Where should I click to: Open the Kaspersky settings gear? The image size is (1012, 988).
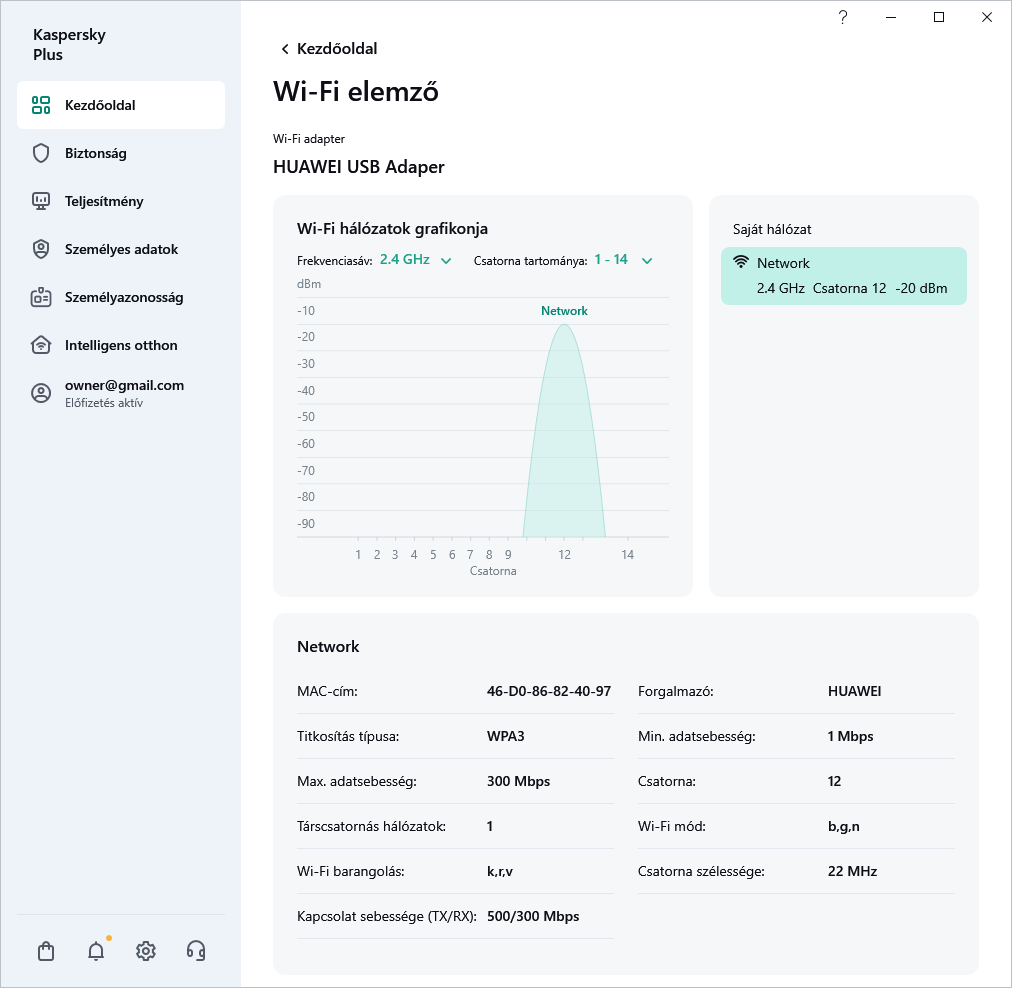145,951
